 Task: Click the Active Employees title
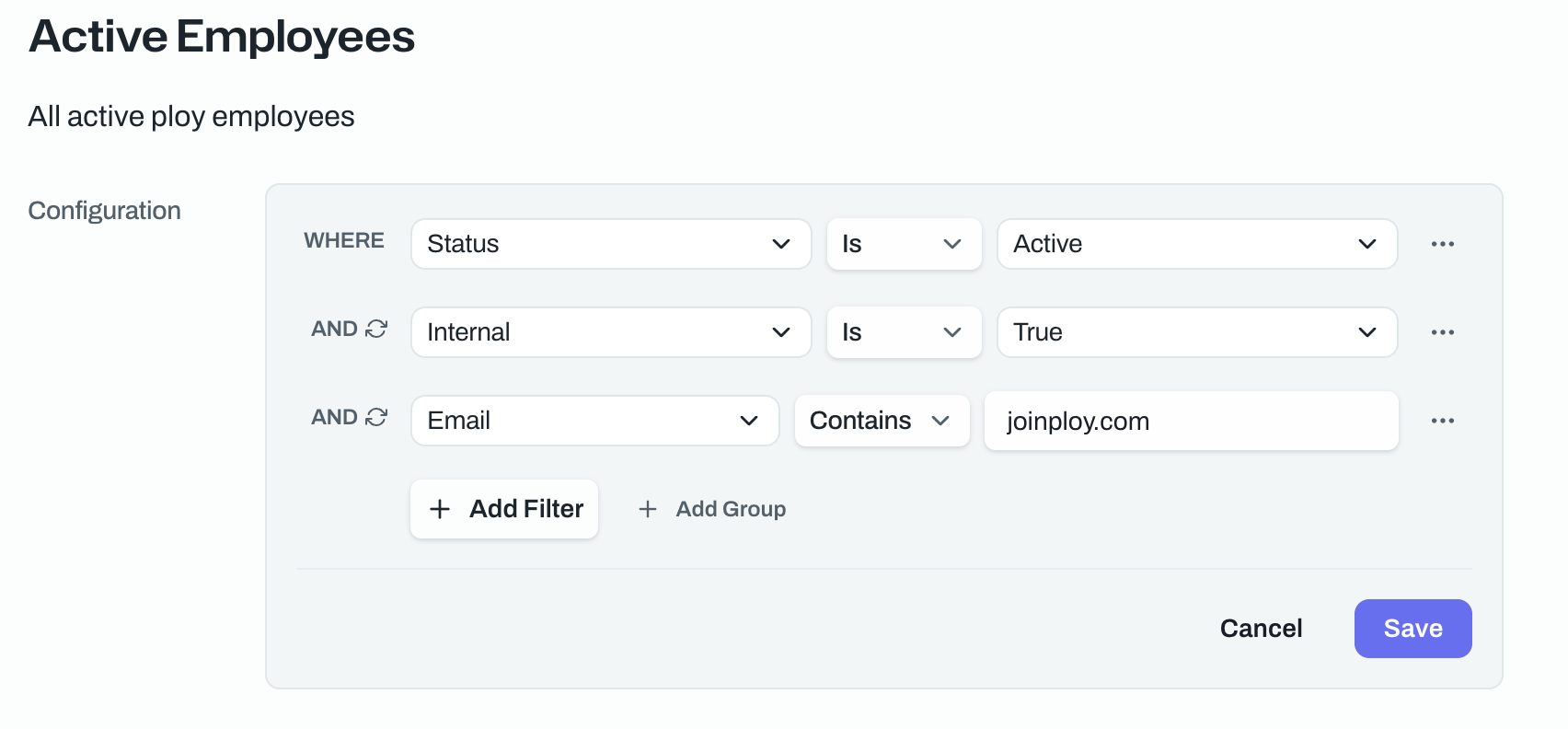click(x=222, y=37)
